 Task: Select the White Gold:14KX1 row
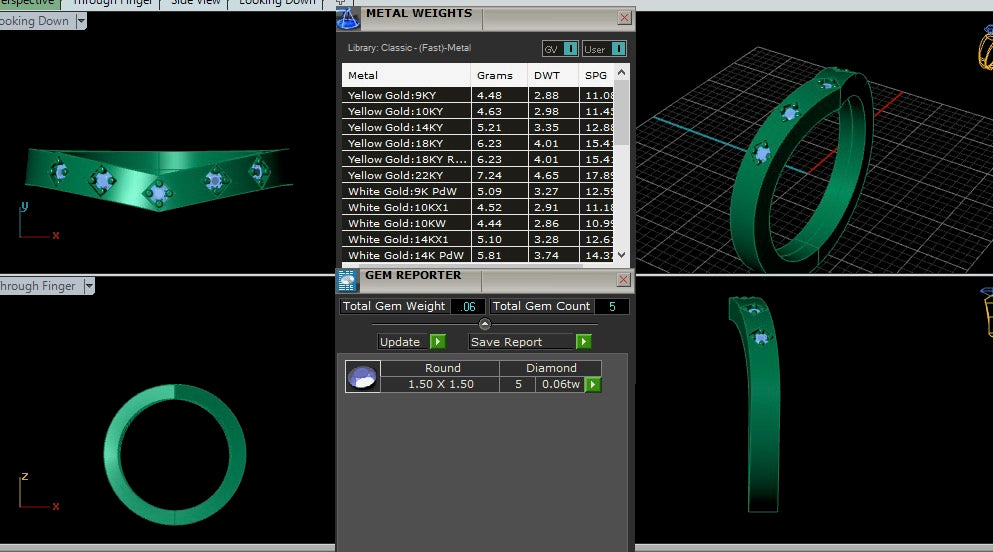coord(478,239)
